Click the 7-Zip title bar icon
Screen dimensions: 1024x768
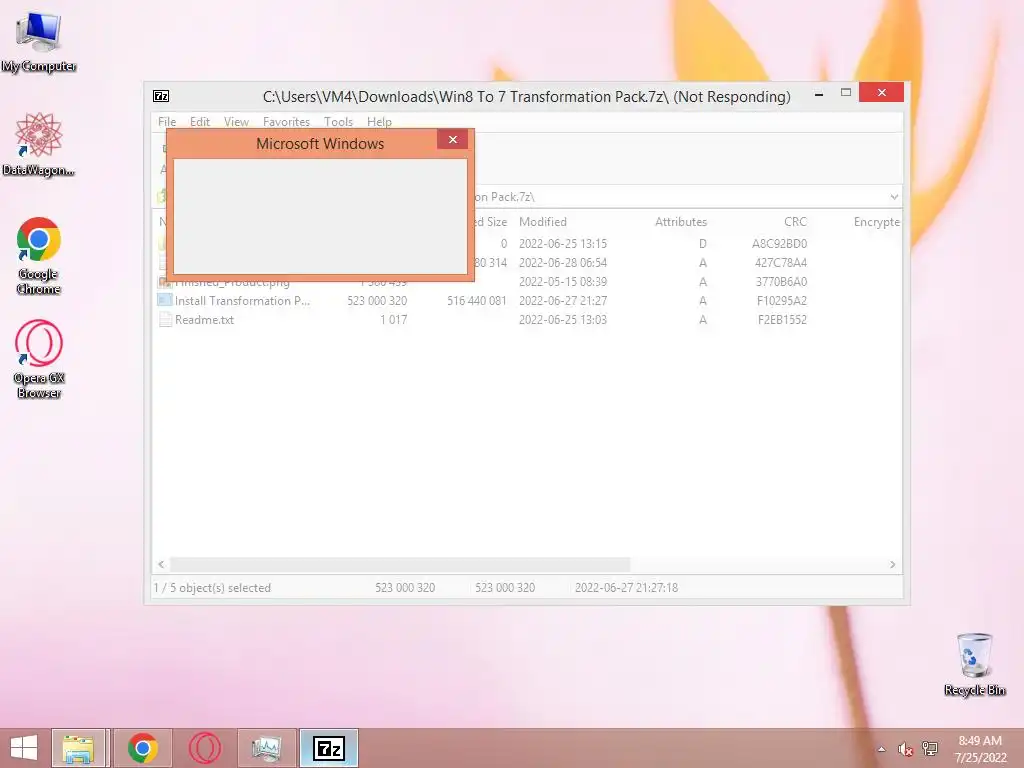click(161, 97)
